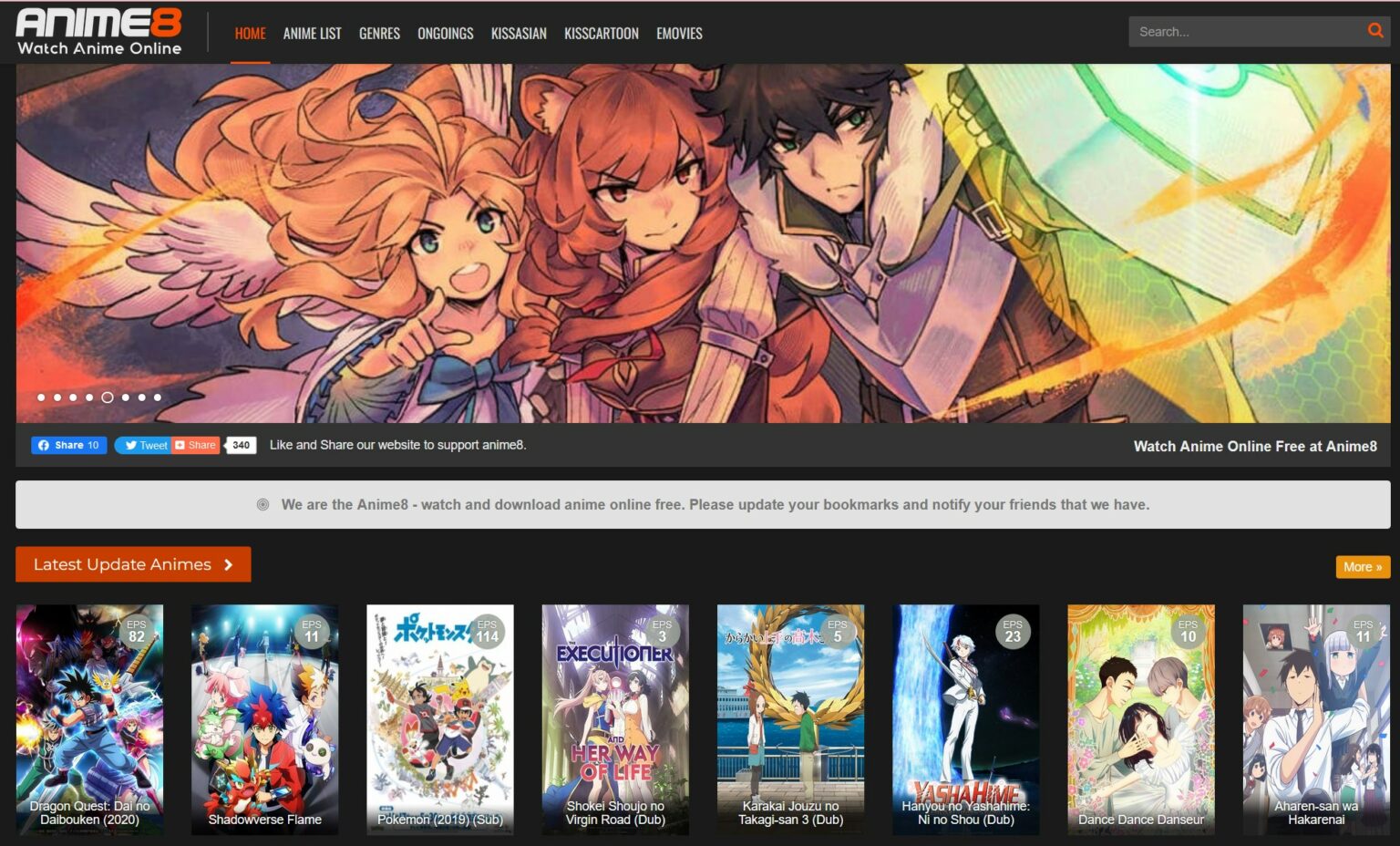Click the 'Shadowverse Flame' title text
This screenshot has width=1400, height=846.
pos(264,820)
